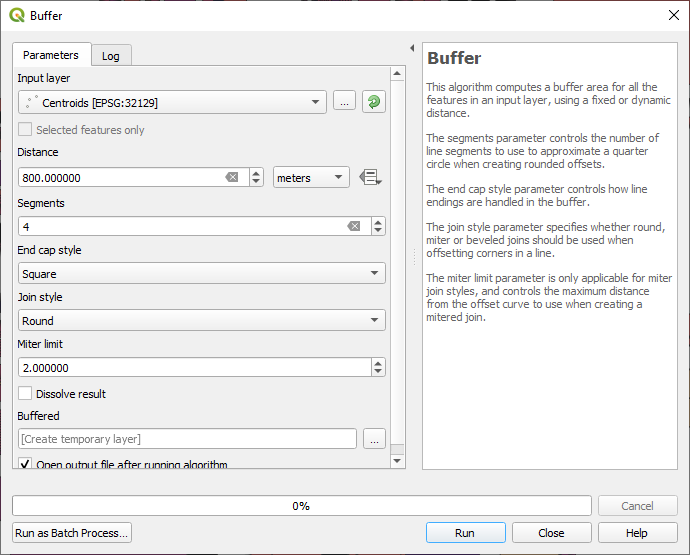Viewport: 690px width, 555px height.
Task: Open the Input layer Centroids dropdown
Action: click(x=172, y=102)
